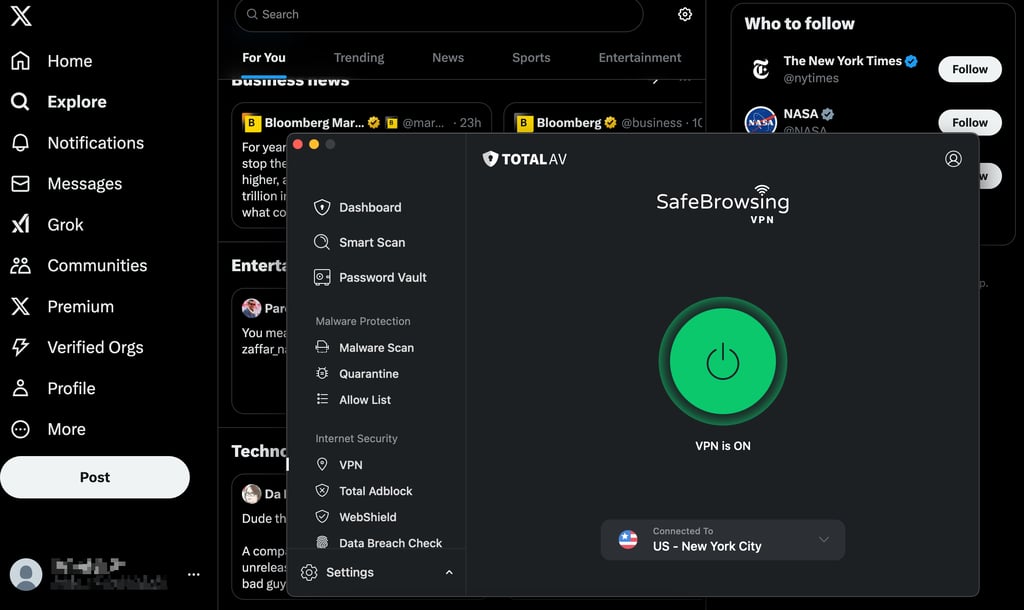Screen dimensions: 1024x610
Task: Open Data Breach Check in TotalAV
Action: (x=379, y=543)
